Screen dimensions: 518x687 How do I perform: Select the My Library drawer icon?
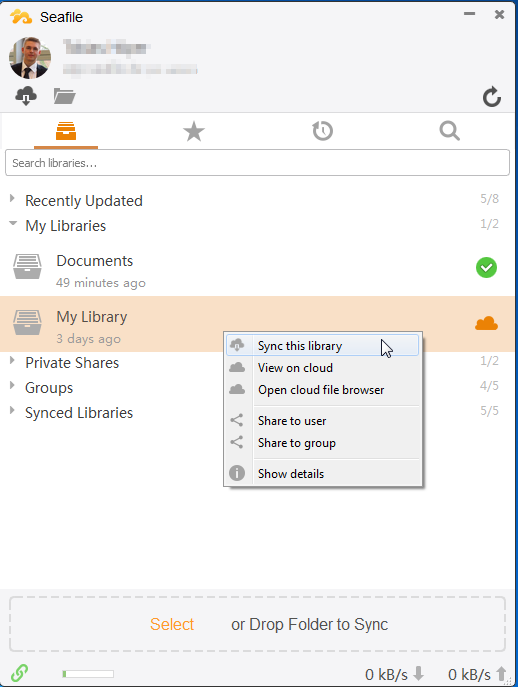click(x=27, y=322)
